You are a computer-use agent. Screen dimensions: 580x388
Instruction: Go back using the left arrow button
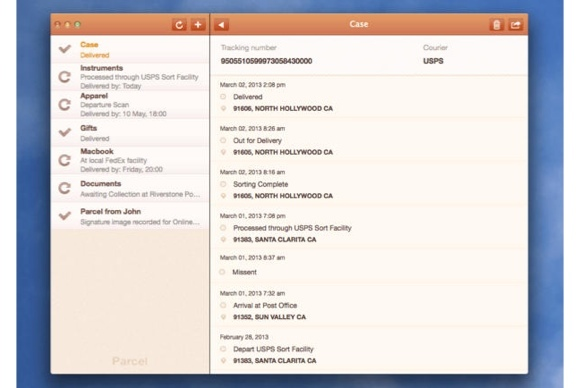point(221,25)
